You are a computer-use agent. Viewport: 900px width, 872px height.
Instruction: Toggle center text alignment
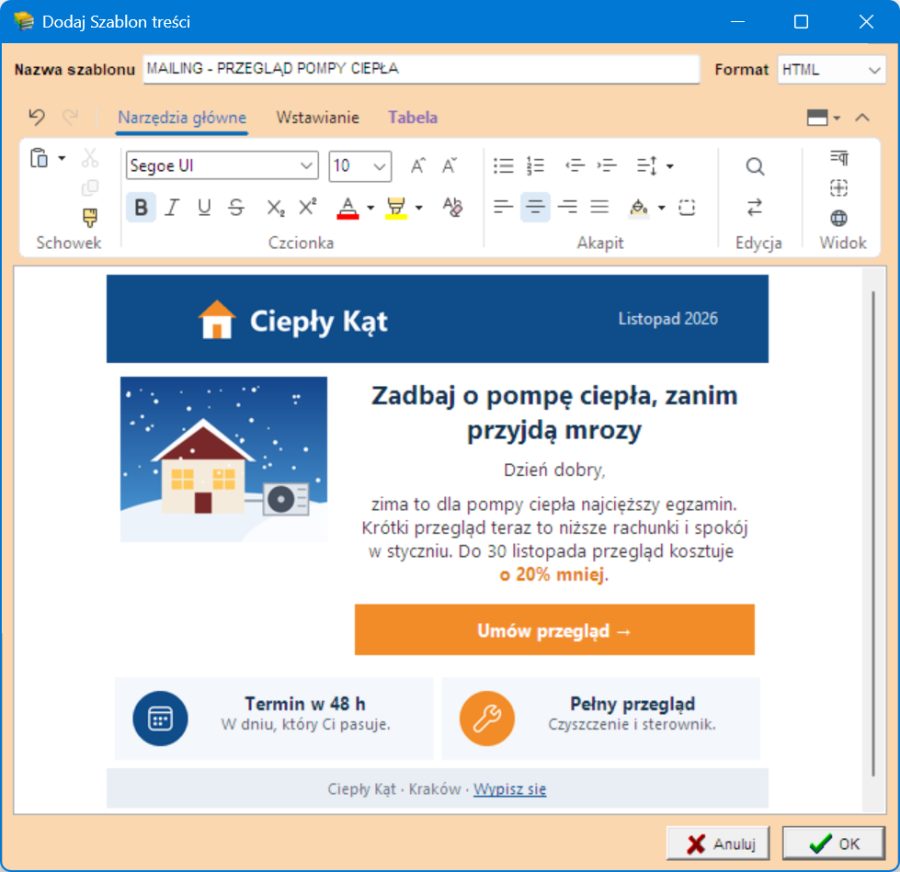[535, 207]
